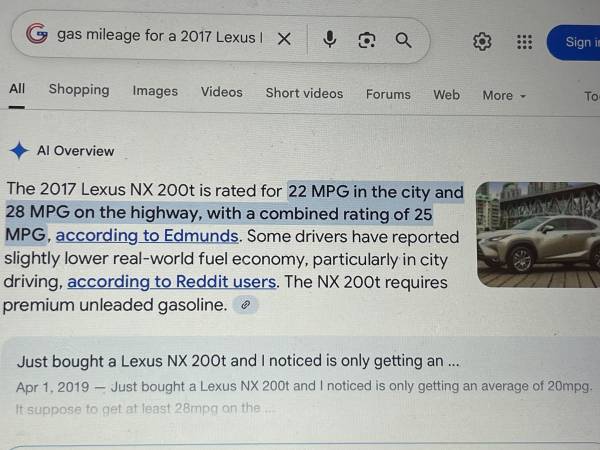The image size is (600, 450).
Task: Click the Google logo icon
Action: [37, 34]
